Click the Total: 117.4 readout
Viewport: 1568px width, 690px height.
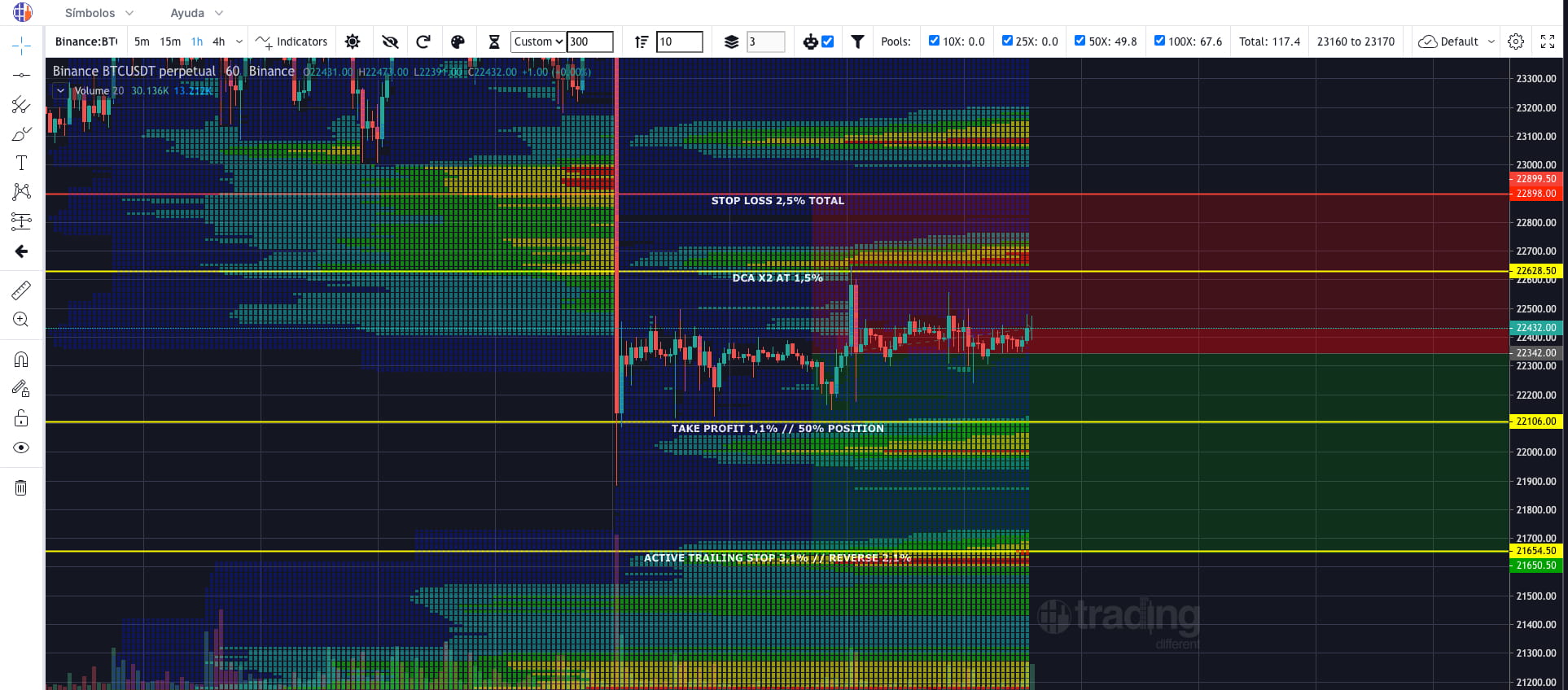1269,41
